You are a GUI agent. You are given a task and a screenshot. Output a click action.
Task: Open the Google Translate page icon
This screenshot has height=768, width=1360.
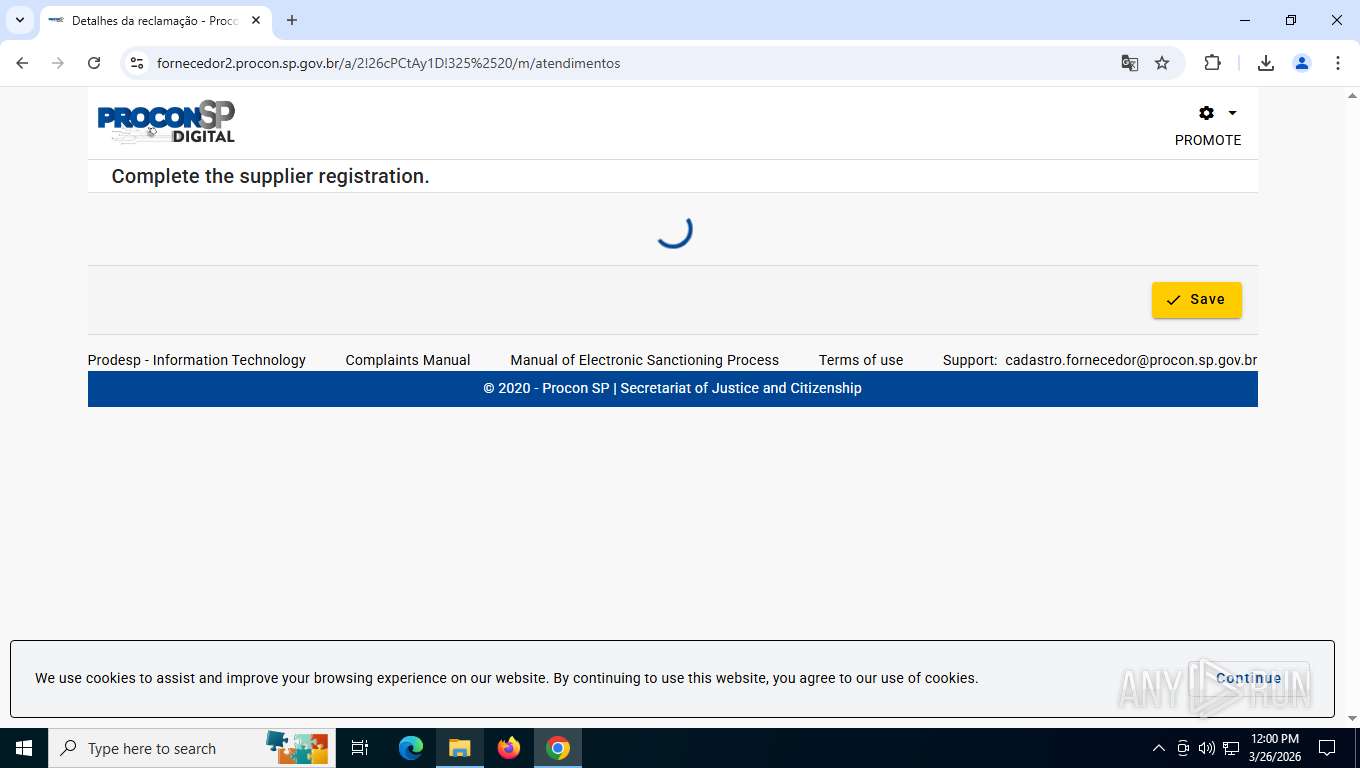(x=1130, y=63)
